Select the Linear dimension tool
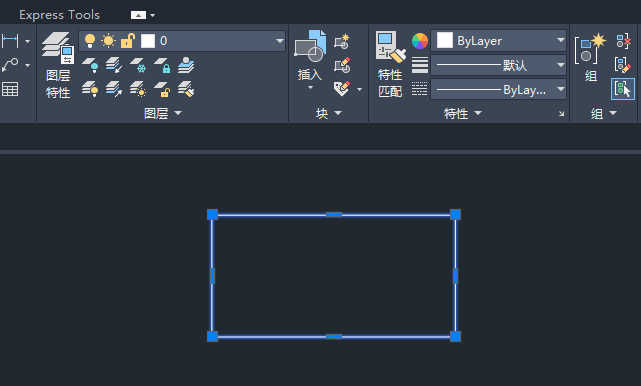 [10, 41]
